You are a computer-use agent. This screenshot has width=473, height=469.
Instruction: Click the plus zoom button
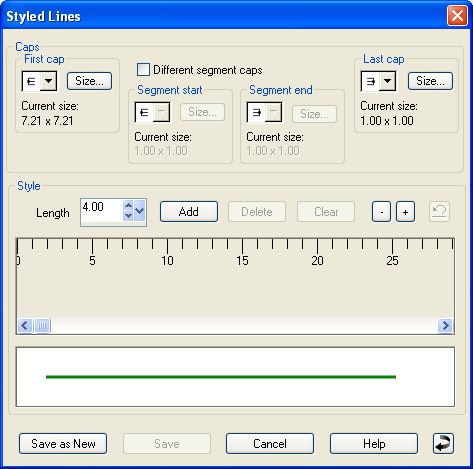tap(405, 212)
